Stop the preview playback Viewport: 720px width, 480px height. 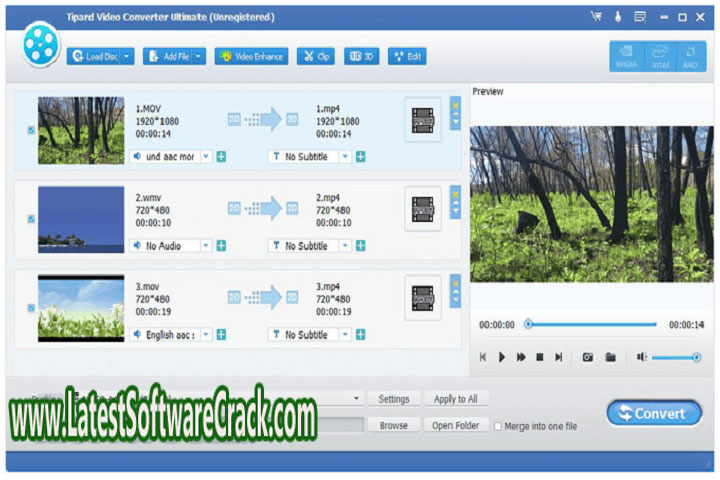539,357
